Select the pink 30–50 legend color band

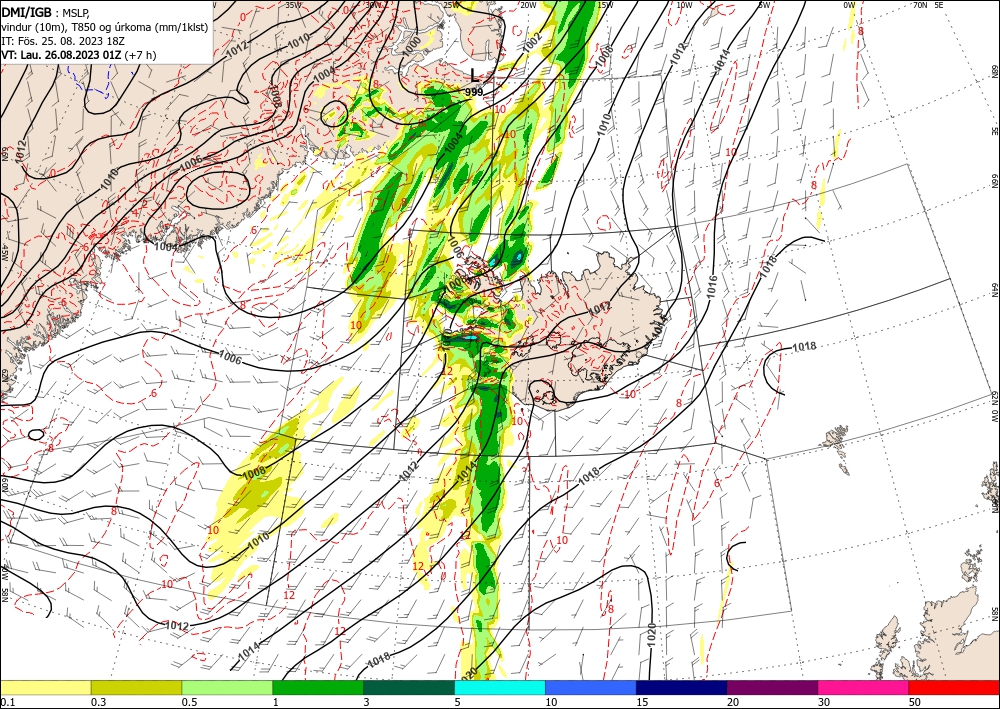pos(864,687)
